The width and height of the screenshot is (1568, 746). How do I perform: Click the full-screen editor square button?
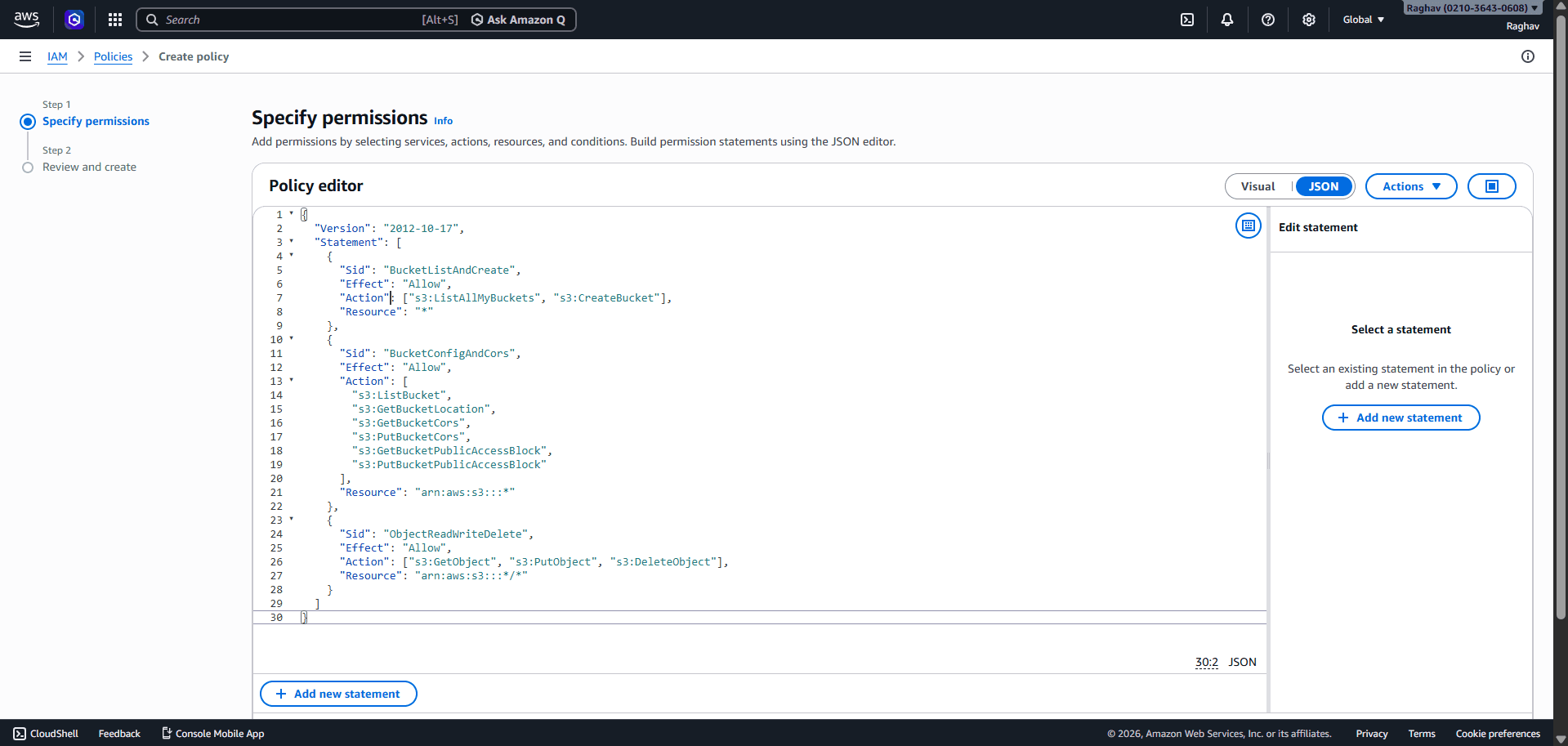(x=1491, y=186)
